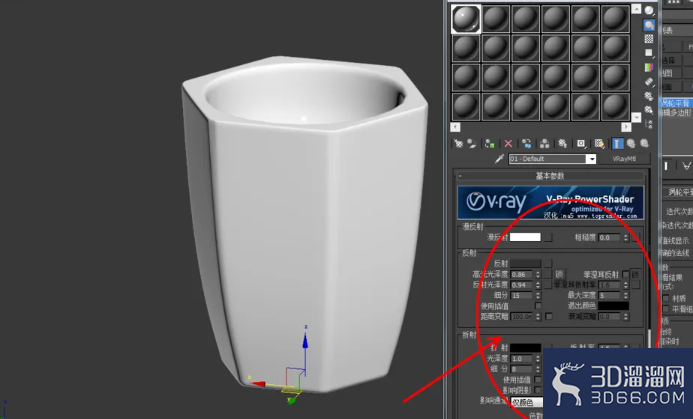Click the Select by Material icon
This screenshot has height=419, width=693.
649,110
